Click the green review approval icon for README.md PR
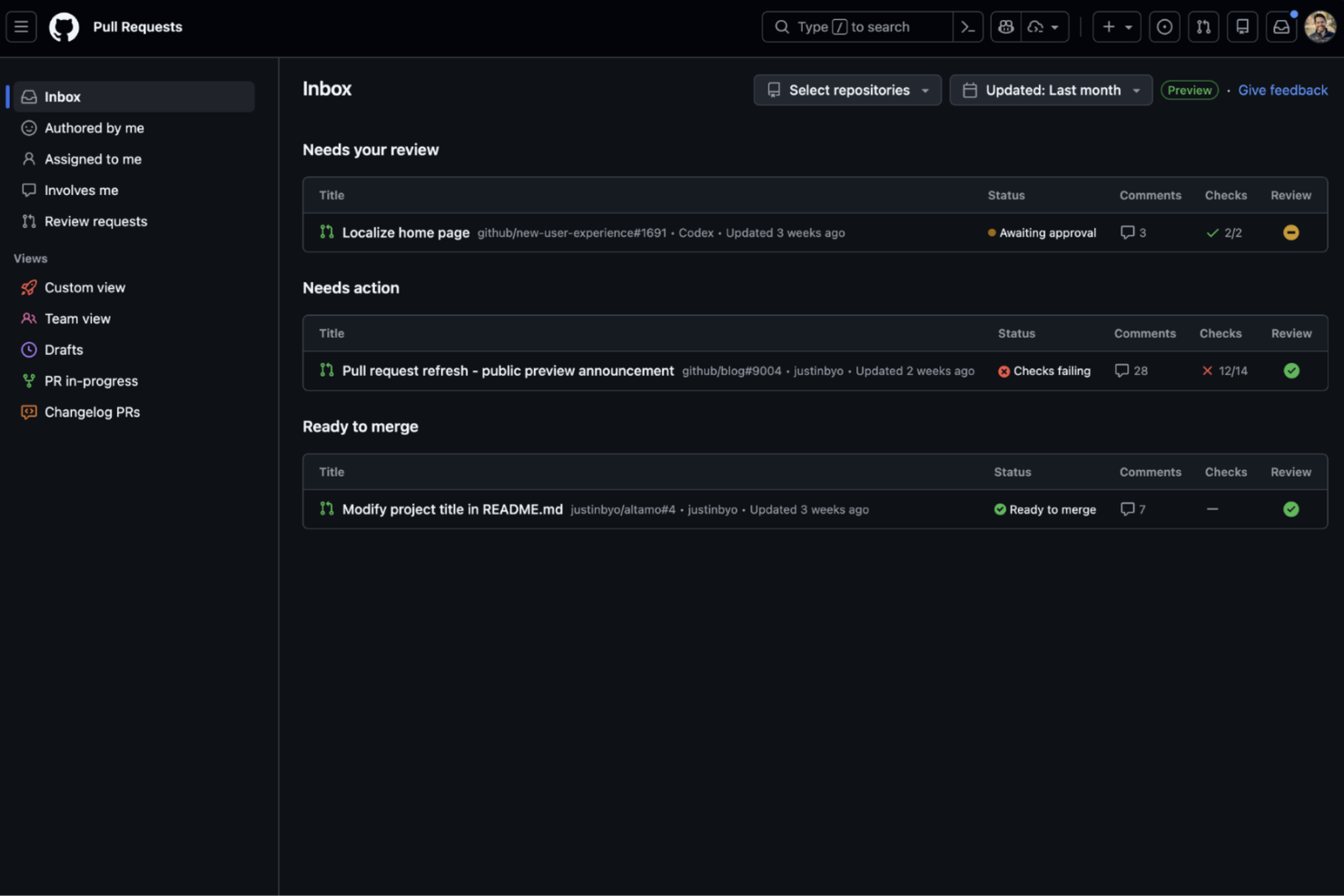1344x896 pixels. [x=1291, y=509]
